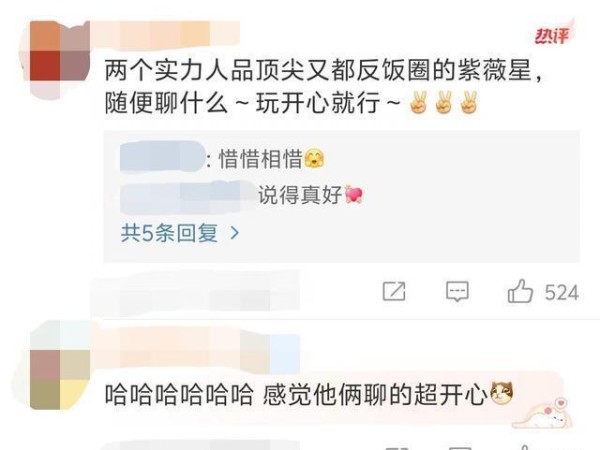600x450 pixels.
Task: Tap the 524 like count
Action: click(x=561, y=293)
